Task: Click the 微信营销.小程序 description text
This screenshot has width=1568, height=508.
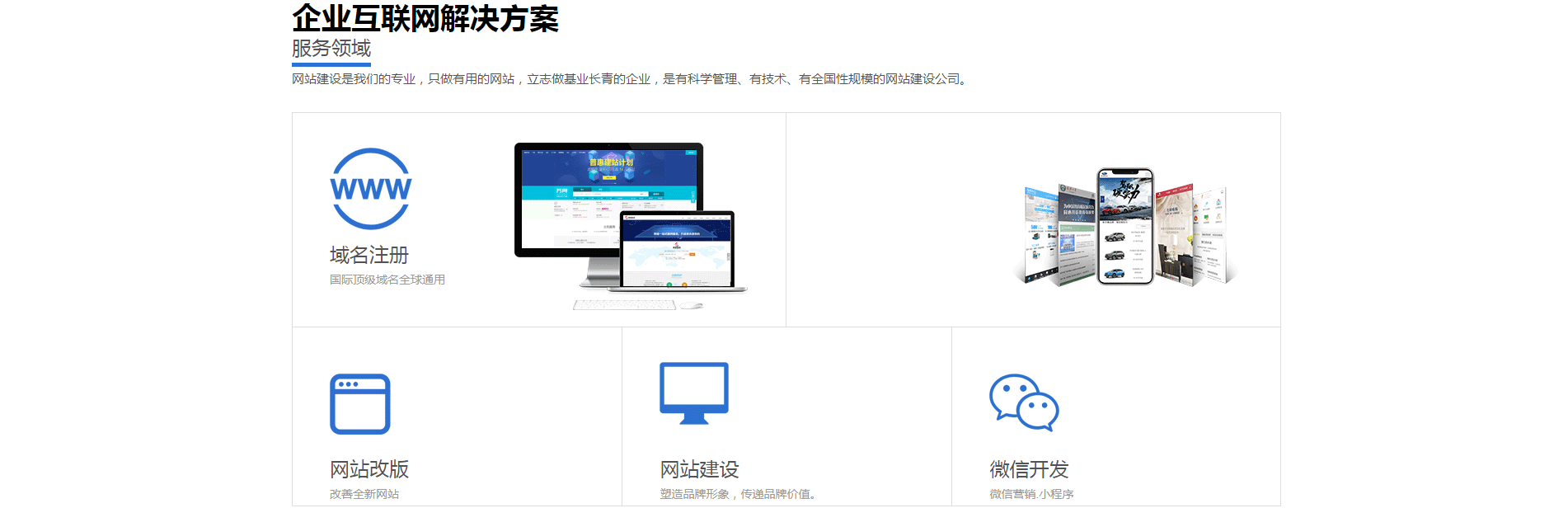Action: coord(1031,494)
